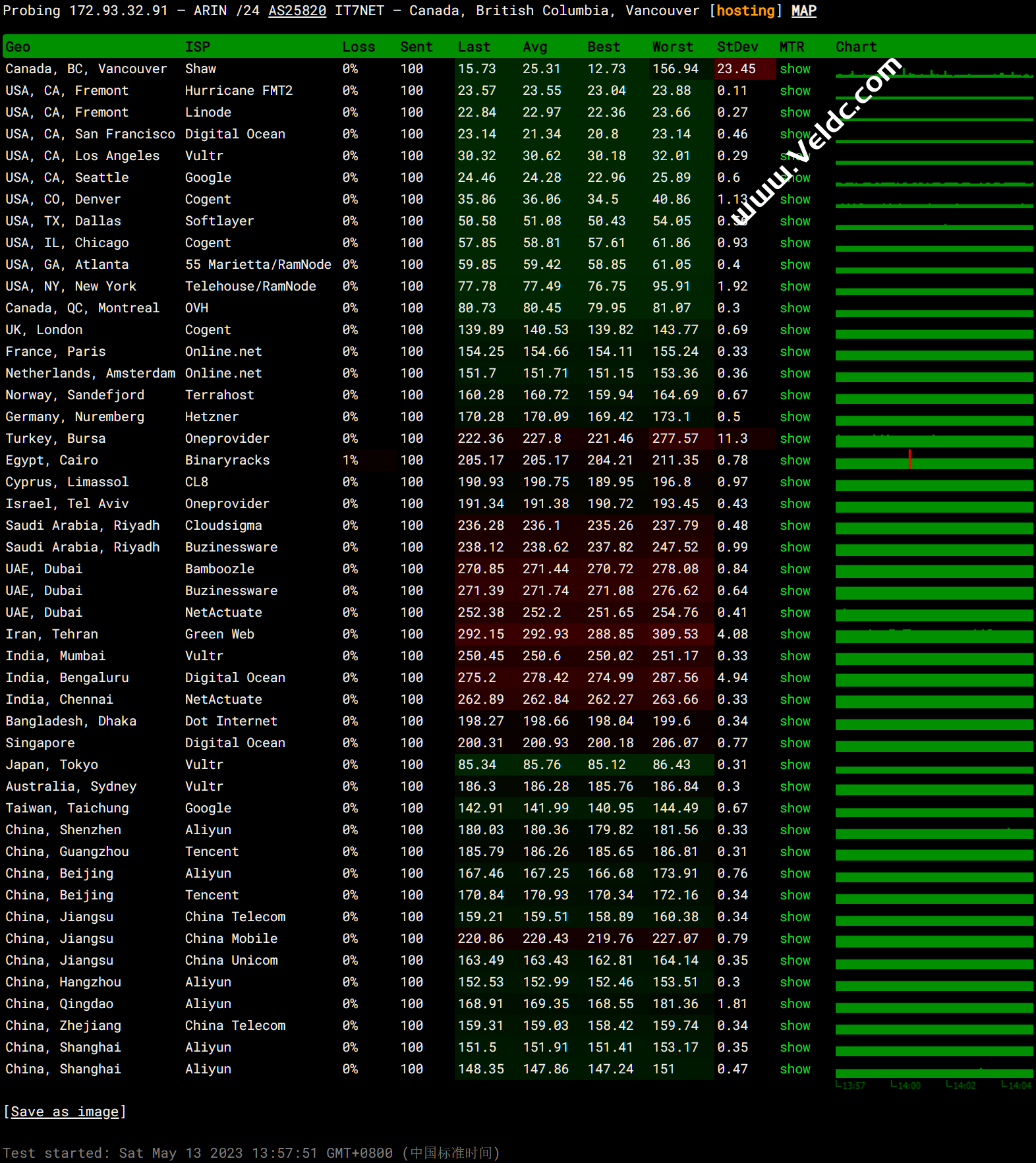The height and width of the screenshot is (1163, 1036).
Task: Show MTR for Taiwan, Taichung
Action: click(x=795, y=808)
